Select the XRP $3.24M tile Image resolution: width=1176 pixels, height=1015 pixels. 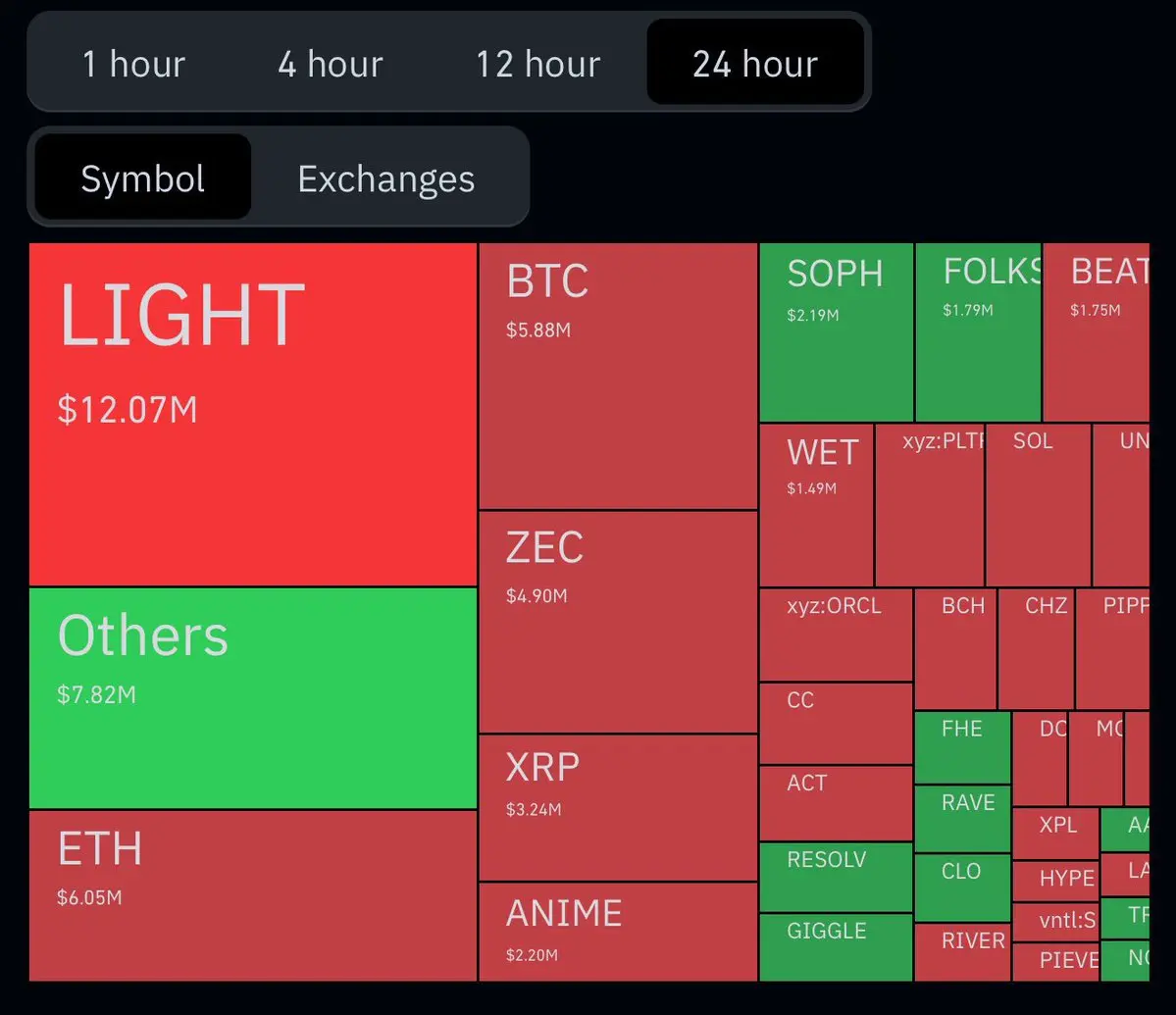tap(618, 807)
